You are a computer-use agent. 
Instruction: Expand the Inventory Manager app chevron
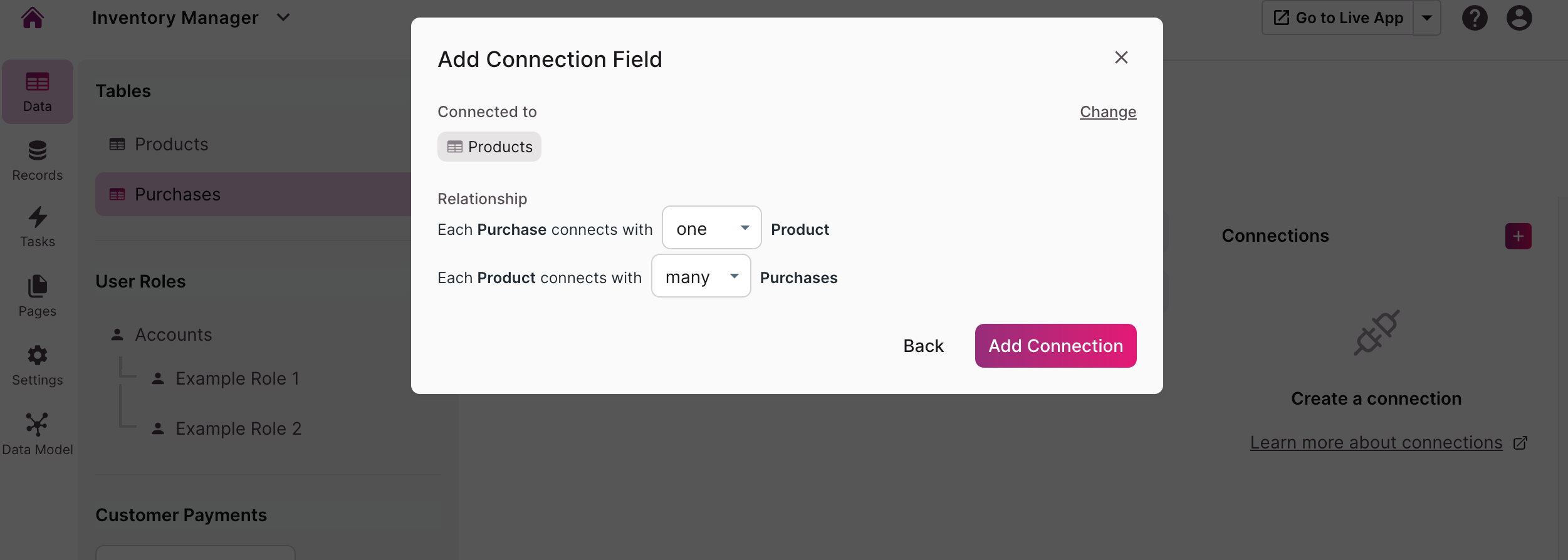(283, 18)
